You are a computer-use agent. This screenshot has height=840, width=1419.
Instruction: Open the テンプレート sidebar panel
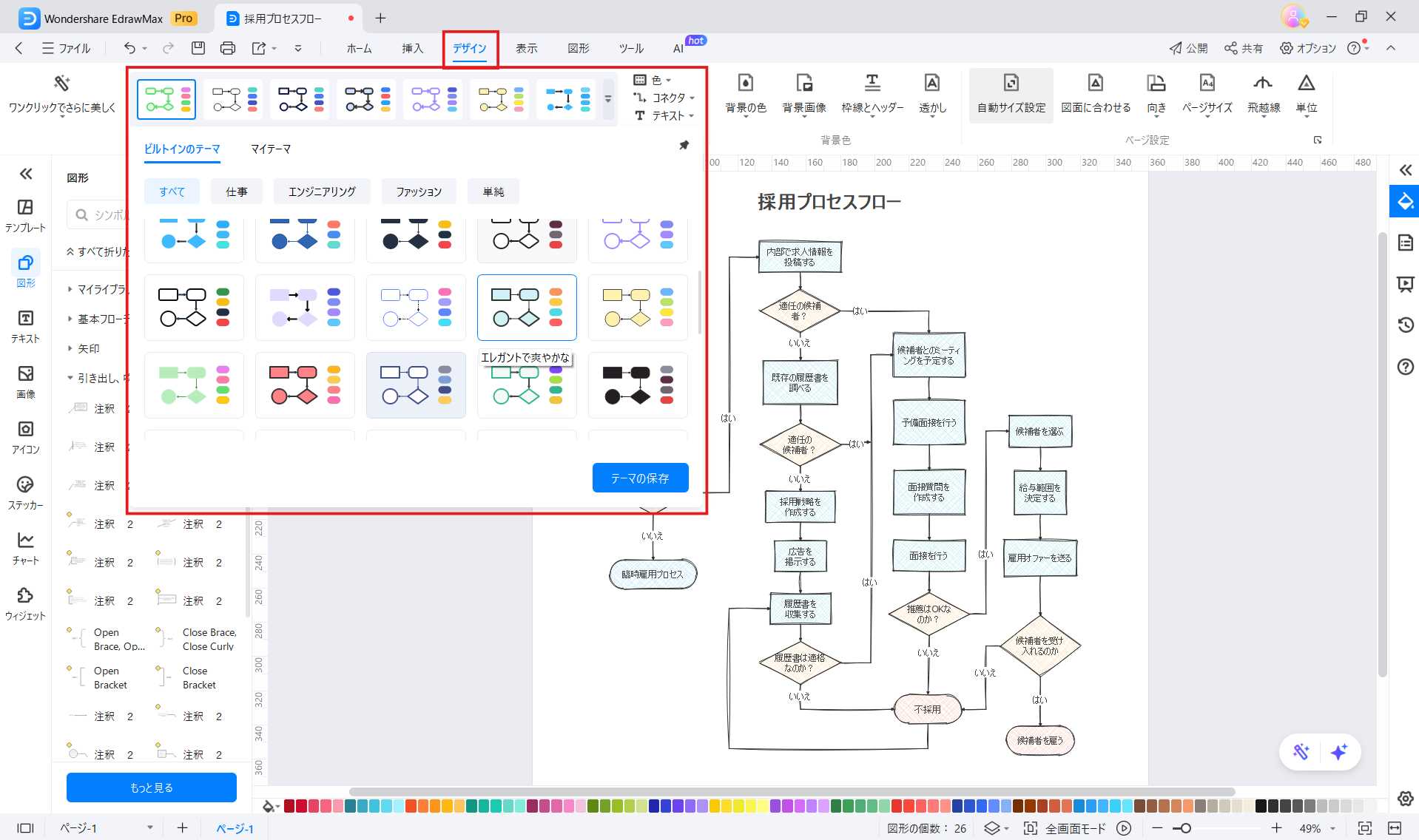pos(25,215)
